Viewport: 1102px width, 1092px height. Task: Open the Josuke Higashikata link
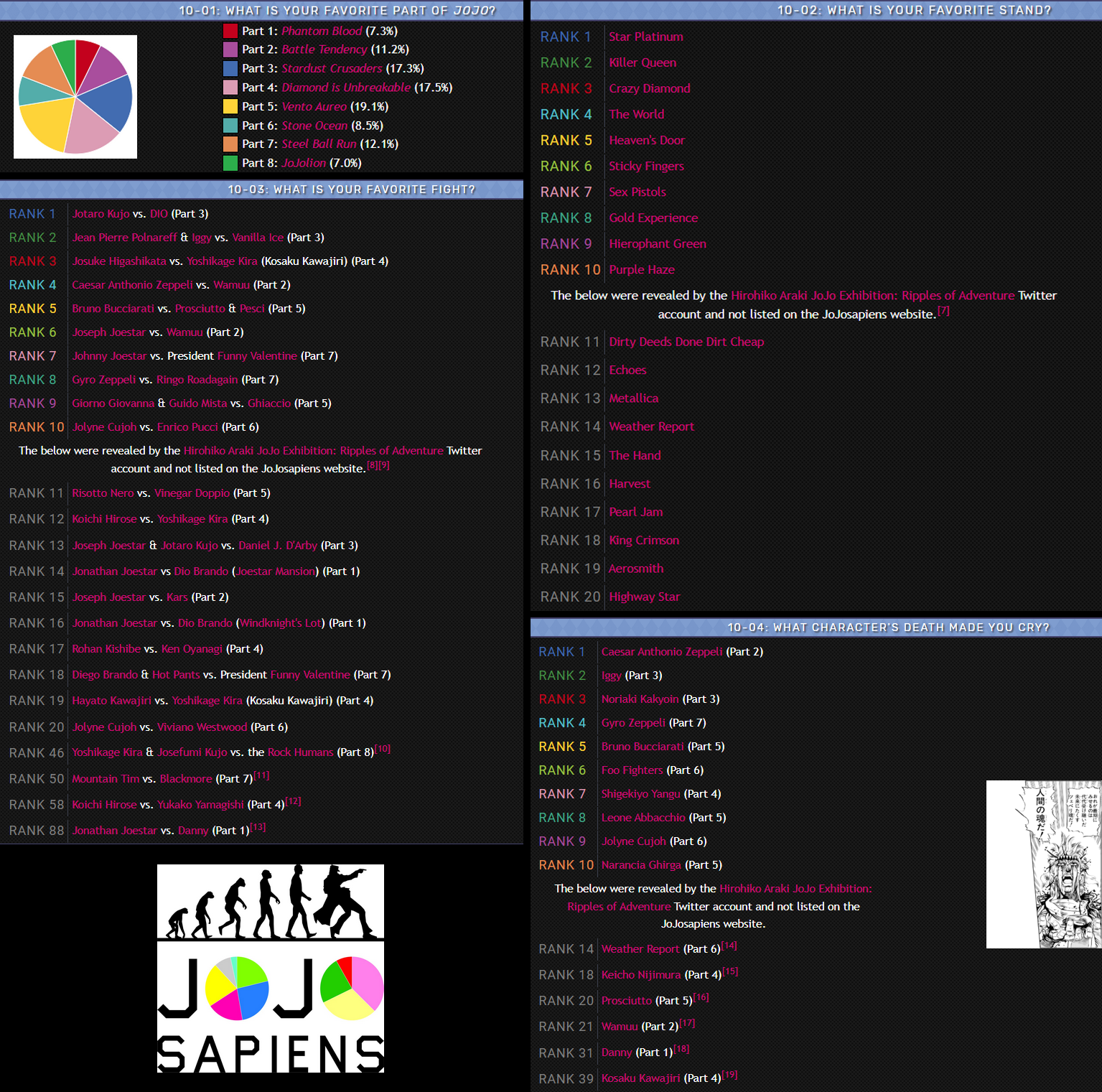[x=119, y=261]
